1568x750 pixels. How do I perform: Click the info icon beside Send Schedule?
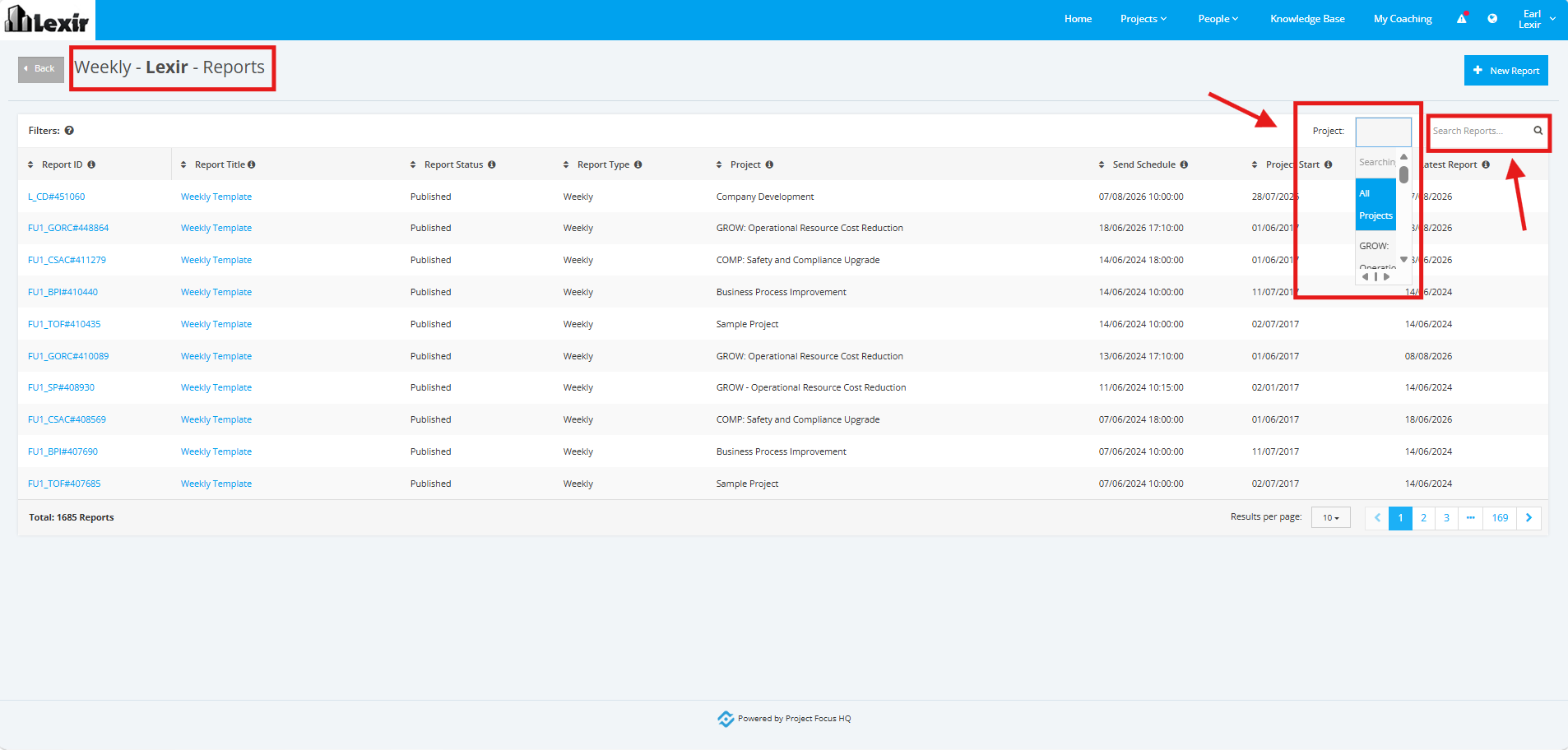1184,164
